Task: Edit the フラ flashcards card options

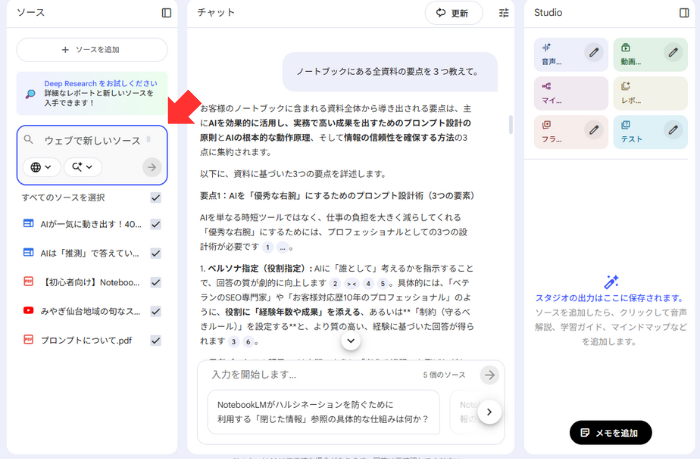Action: (594, 130)
